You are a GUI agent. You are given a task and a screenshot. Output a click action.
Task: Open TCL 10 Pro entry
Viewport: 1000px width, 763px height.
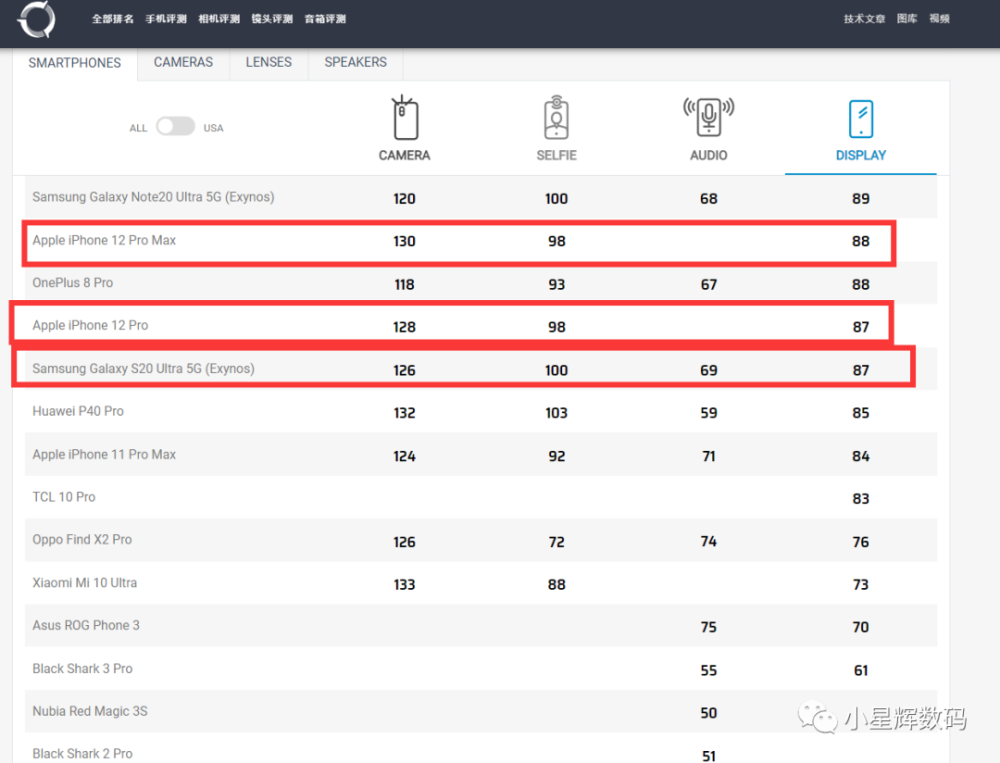point(64,497)
